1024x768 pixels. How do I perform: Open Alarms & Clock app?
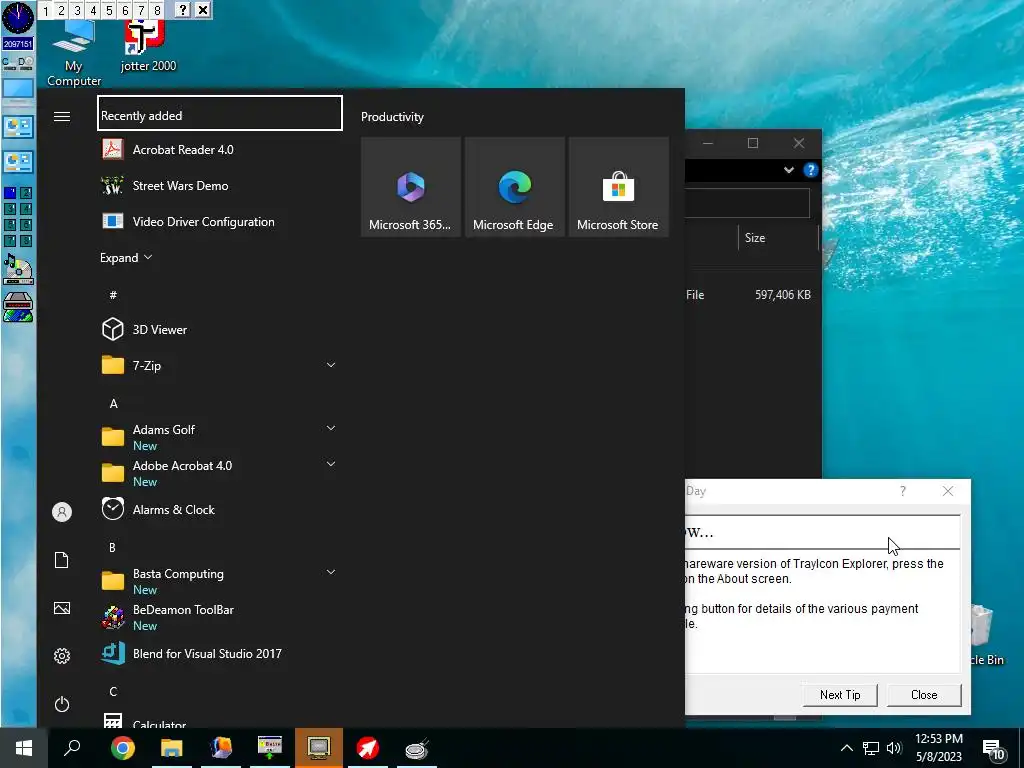[x=220, y=509]
